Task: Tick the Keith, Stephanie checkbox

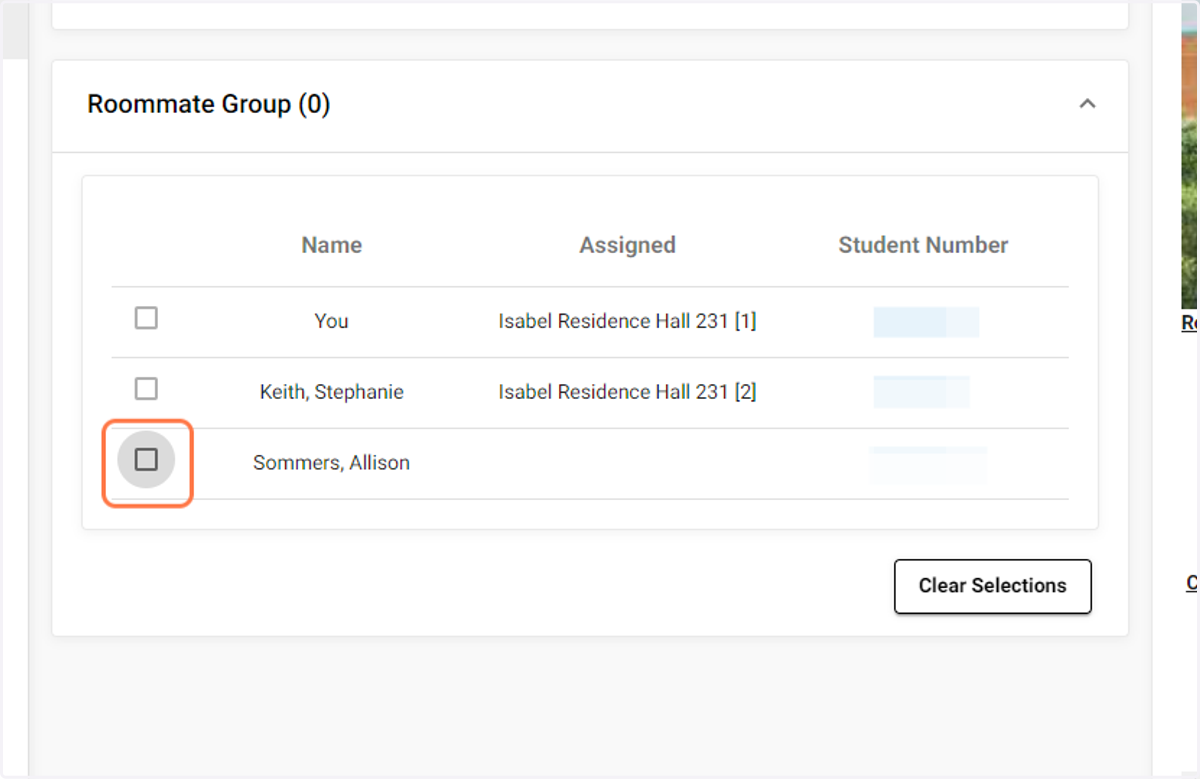Action: click(146, 389)
